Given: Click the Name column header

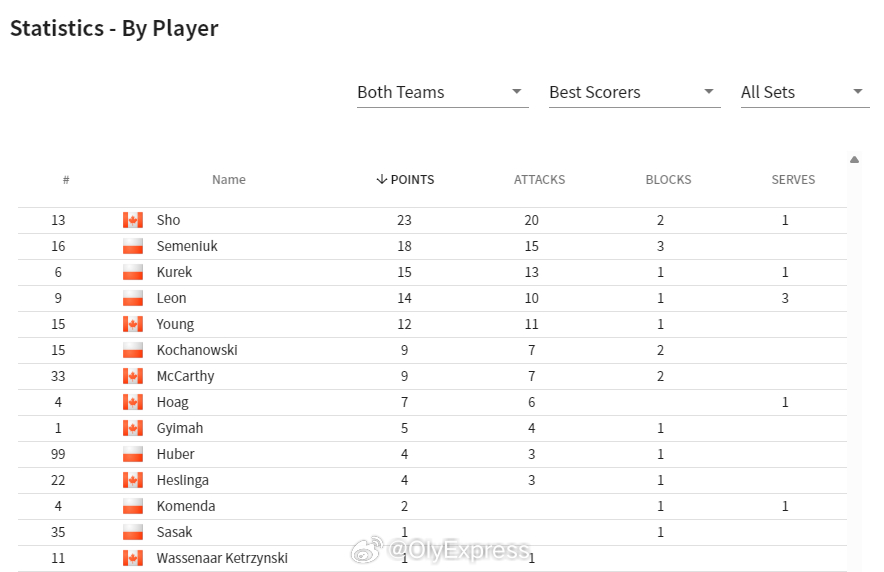Looking at the screenshot, I should click(x=229, y=180).
